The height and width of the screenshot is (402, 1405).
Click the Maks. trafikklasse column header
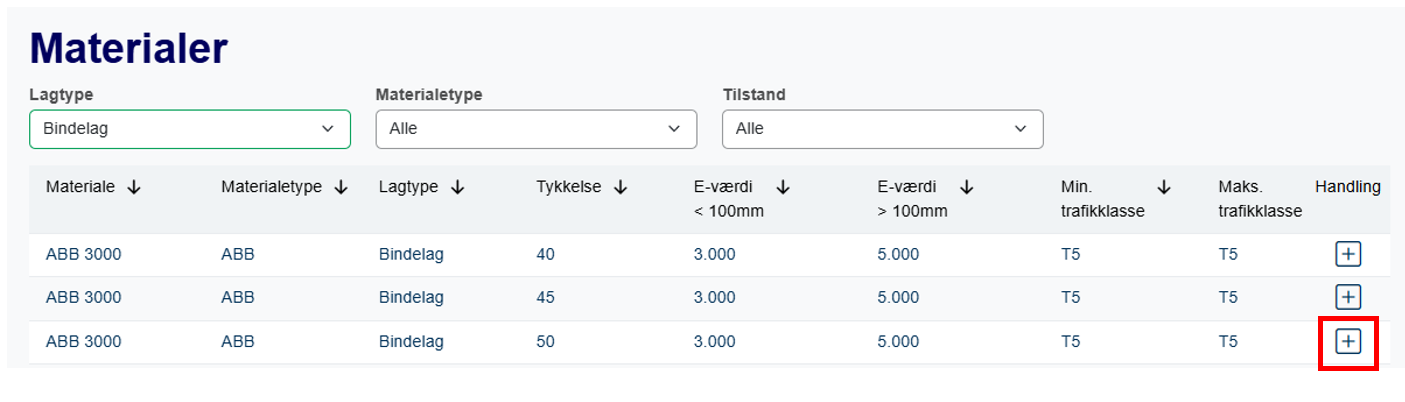pos(1259,199)
